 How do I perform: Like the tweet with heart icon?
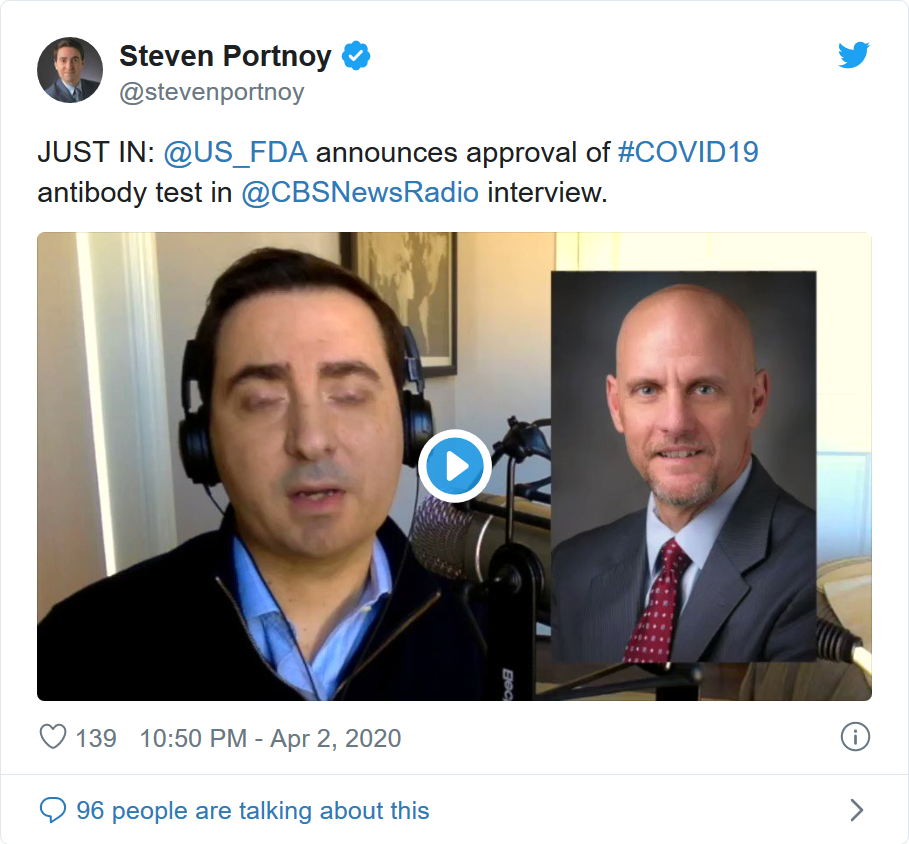click(x=53, y=737)
